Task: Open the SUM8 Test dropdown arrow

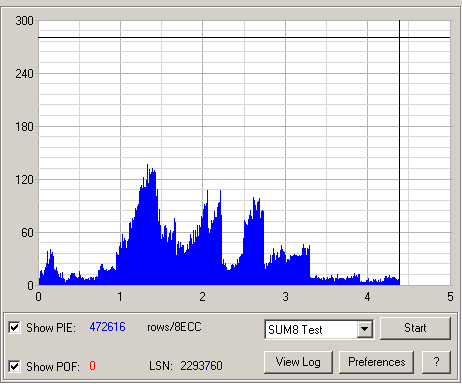Action: pos(365,330)
